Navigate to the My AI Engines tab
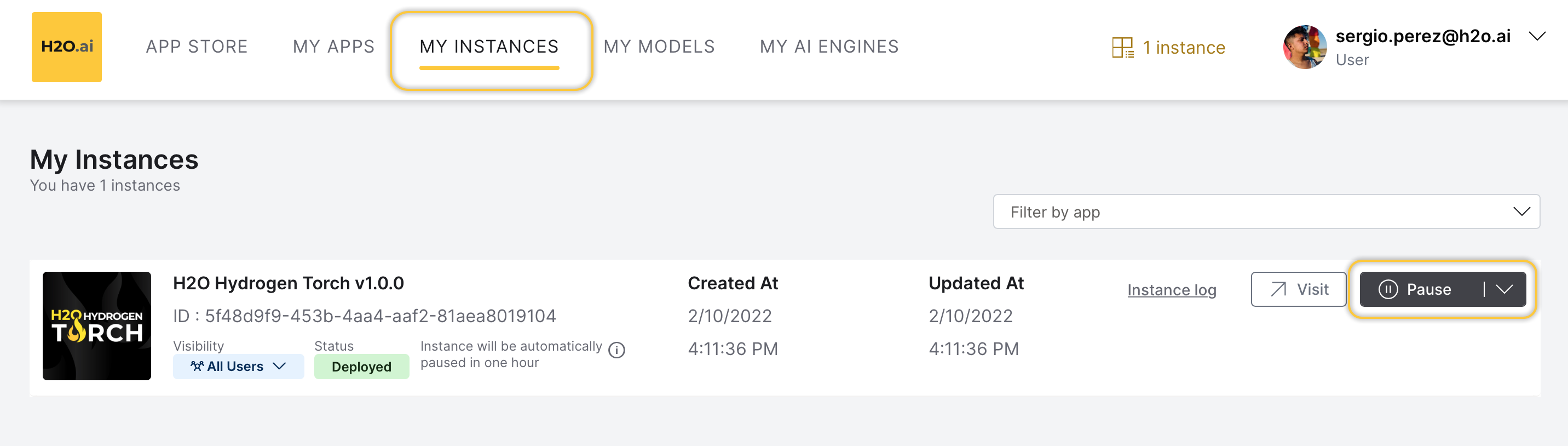This screenshot has width=1568, height=446. click(829, 47)
